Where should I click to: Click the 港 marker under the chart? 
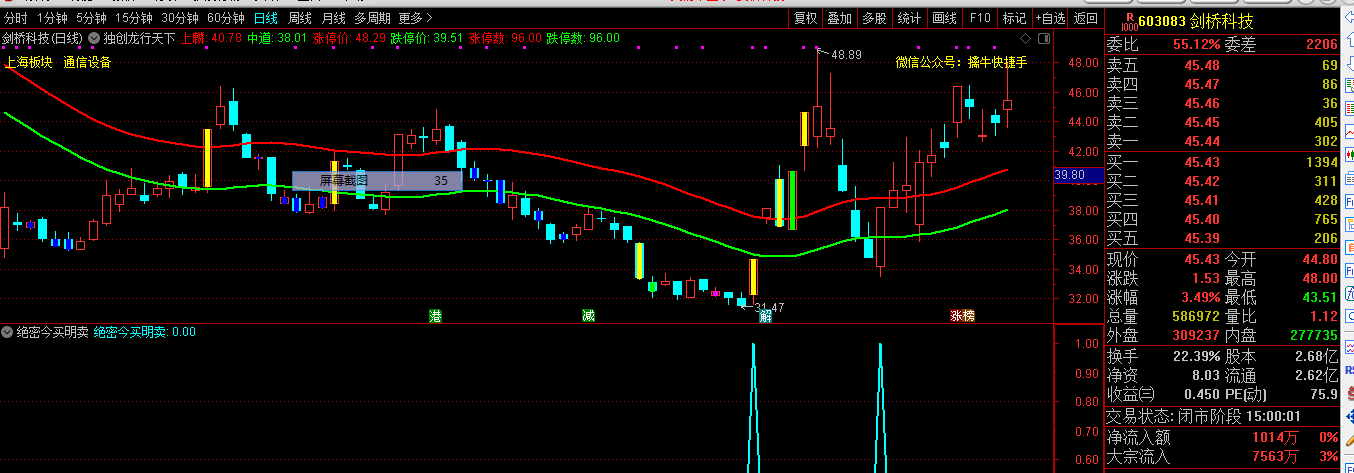[435, 315]
